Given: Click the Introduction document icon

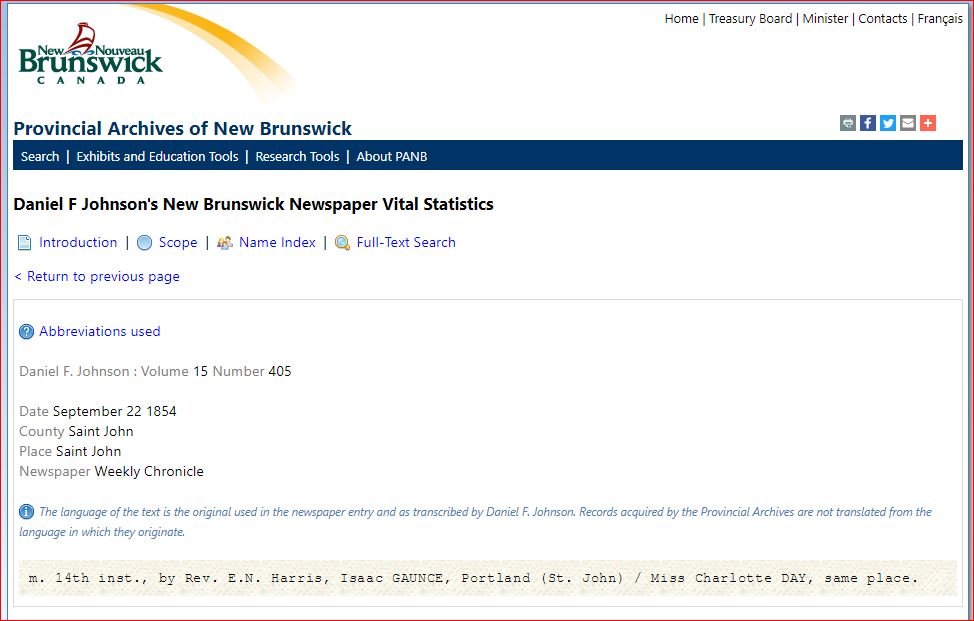Looking at the screenshot, I should pyautogui.click(x=25, y=243).
